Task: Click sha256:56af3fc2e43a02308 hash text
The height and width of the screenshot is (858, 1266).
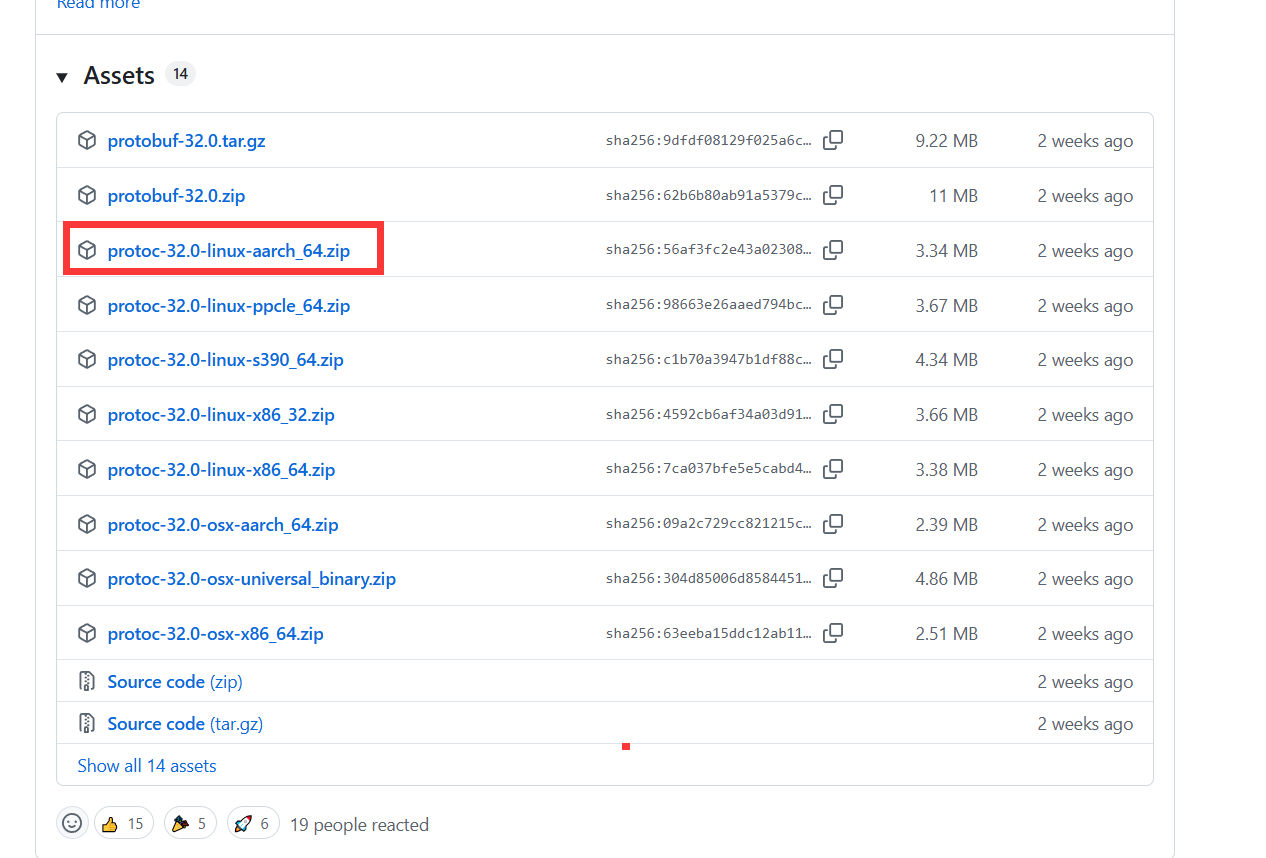Action: click(x=709, y=251)
